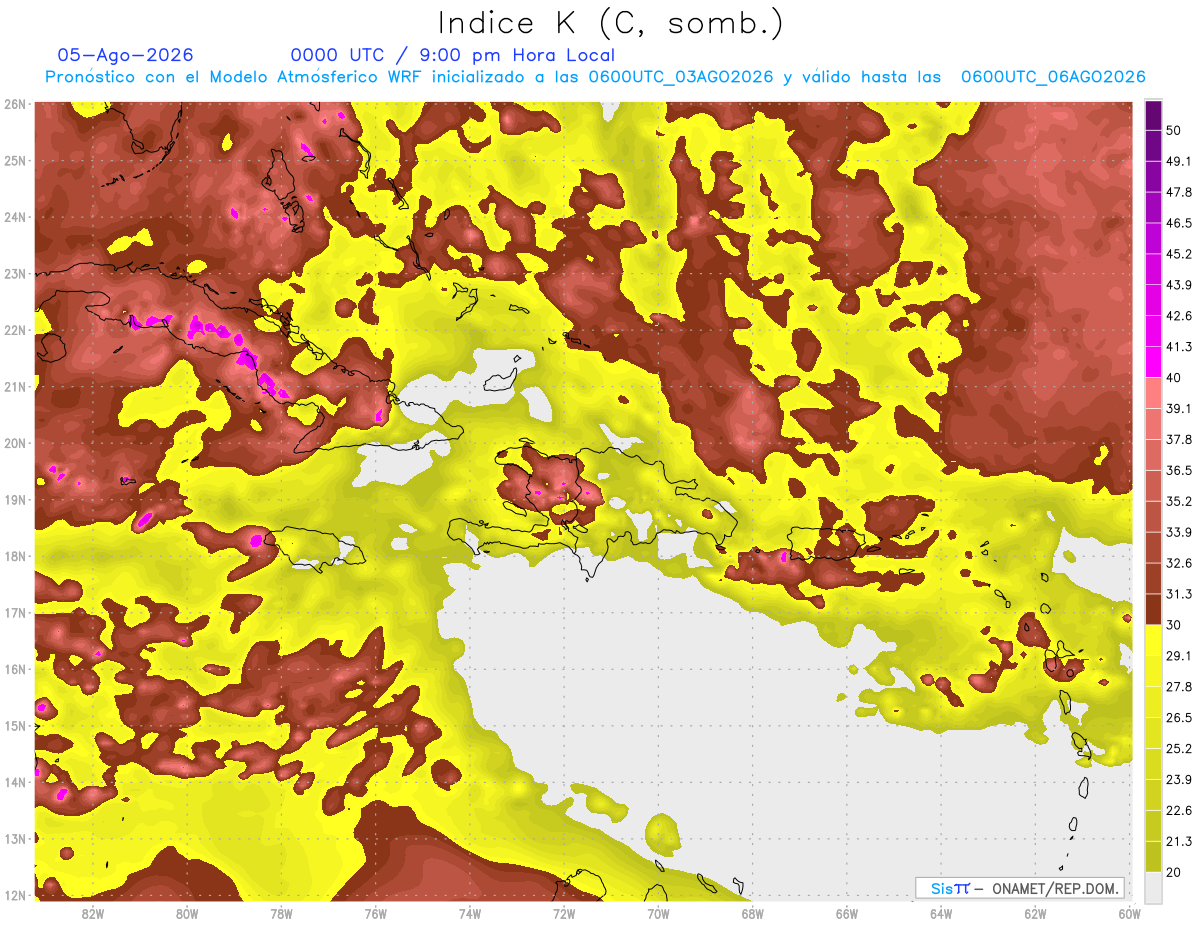This screenshot has height=927, width=1200.
Task: Click the color scale label "43.9"
Action: point(1180,285)
